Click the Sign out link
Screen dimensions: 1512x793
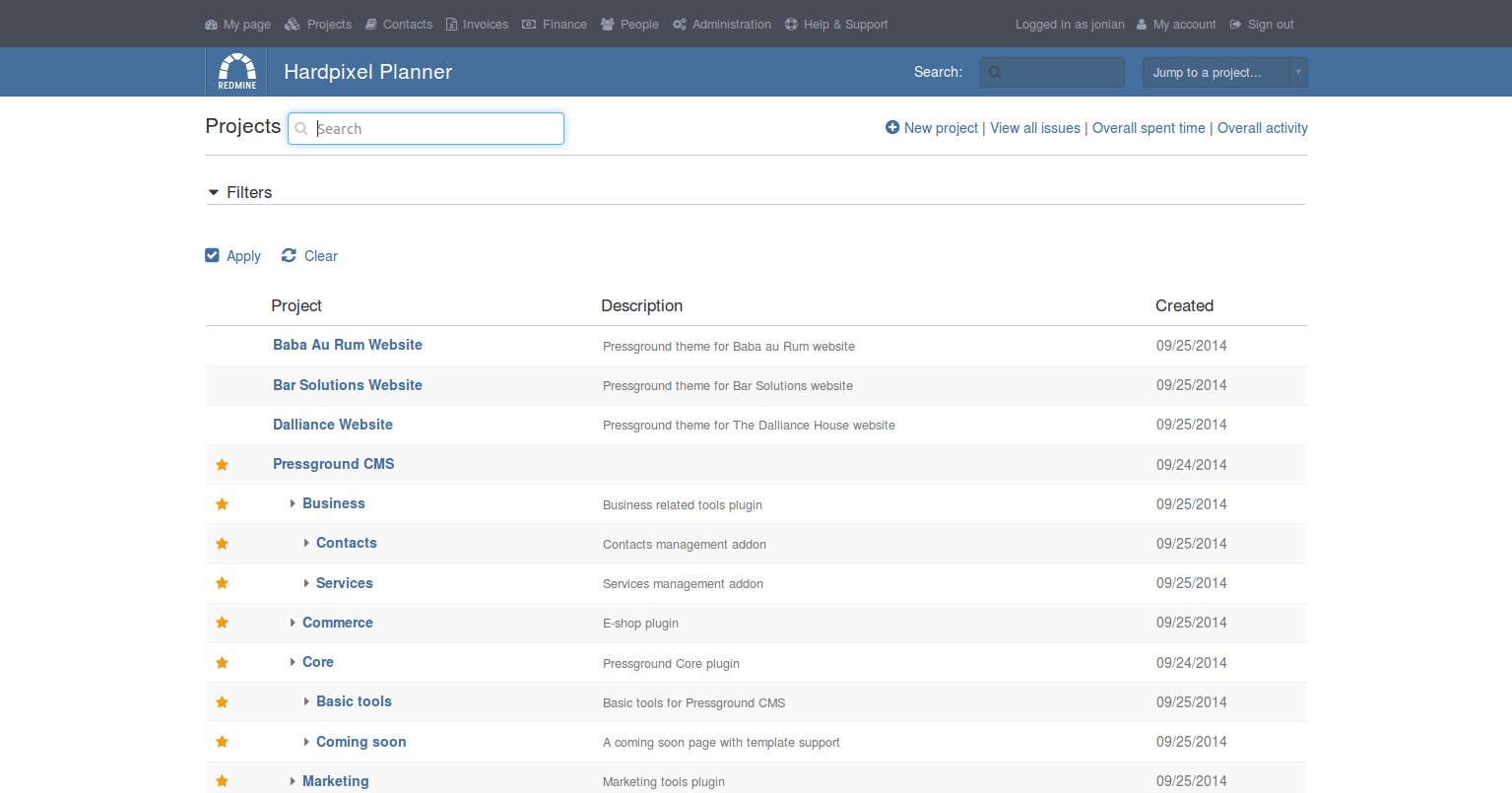(x=1271, y=25)
